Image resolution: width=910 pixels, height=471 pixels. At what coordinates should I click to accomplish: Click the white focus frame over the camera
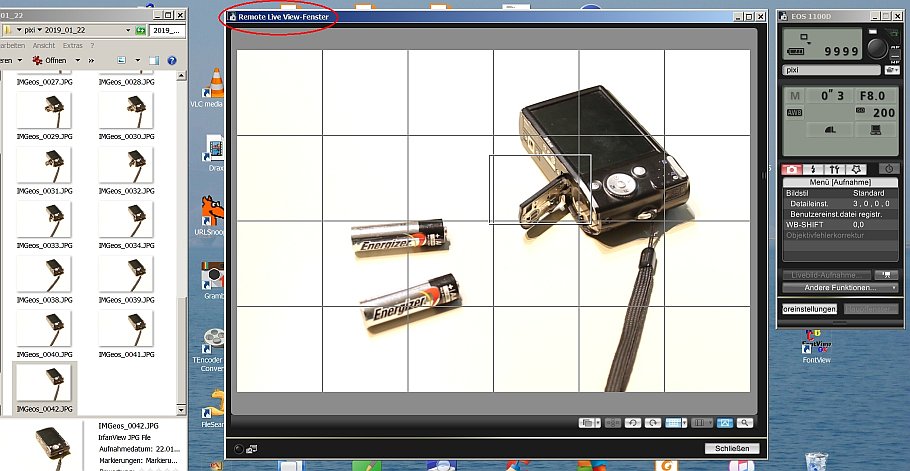540,189
